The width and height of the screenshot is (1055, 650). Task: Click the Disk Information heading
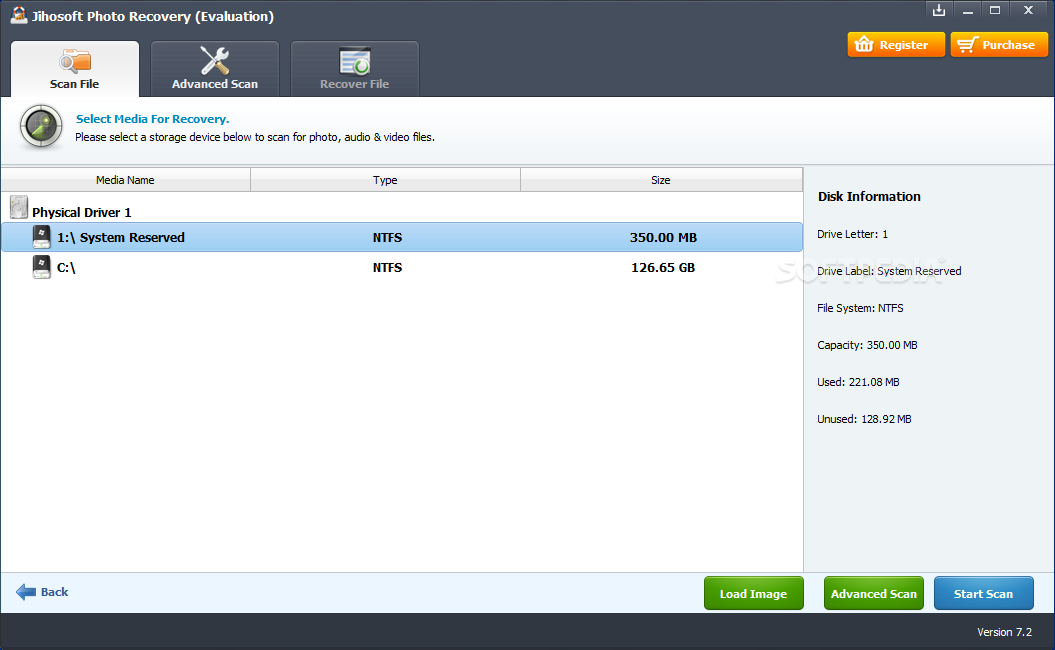(869, 196)
